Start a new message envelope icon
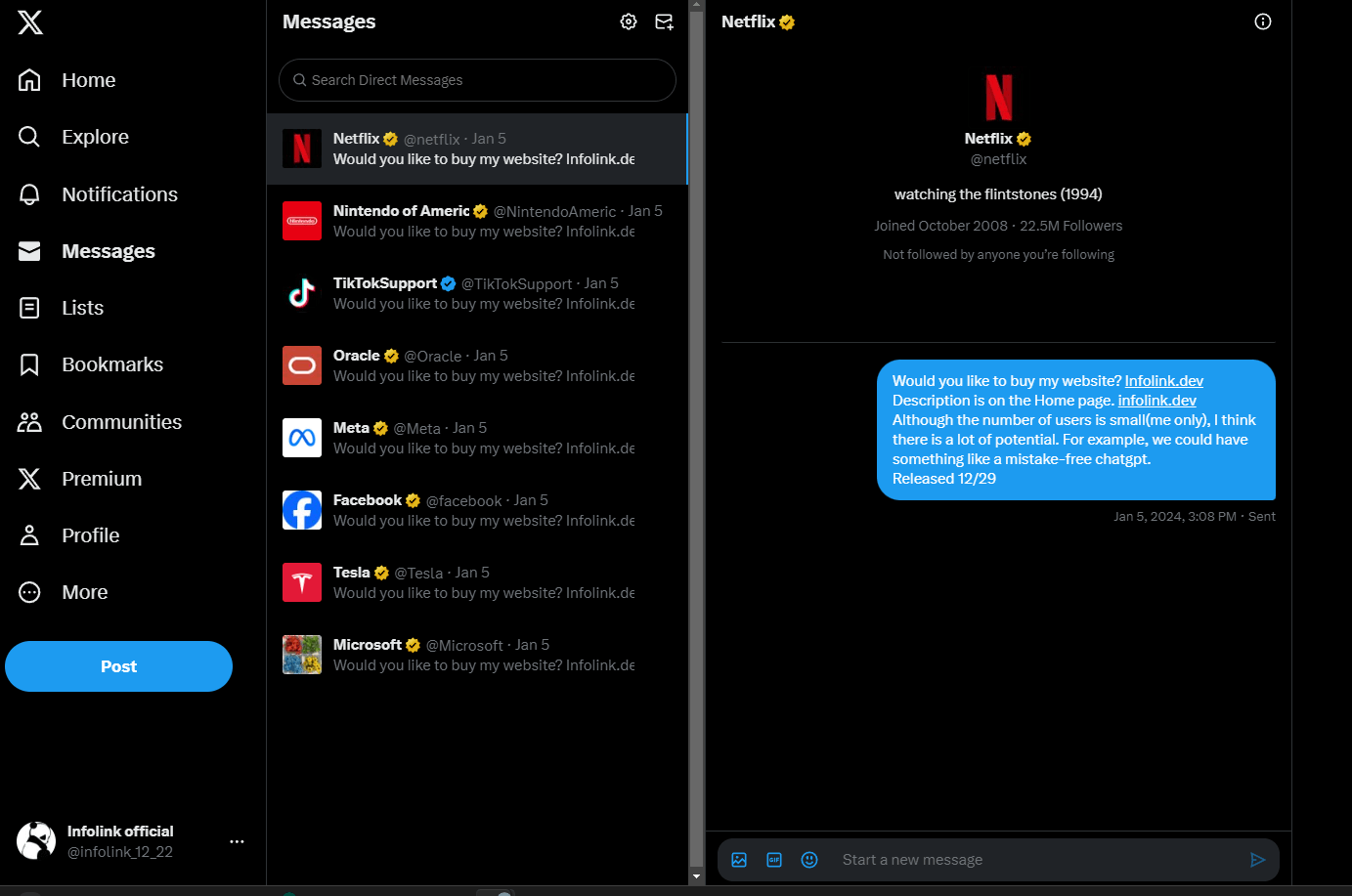Image resolution: width=1352 pixels, height=896 pixels. point(664,21)
